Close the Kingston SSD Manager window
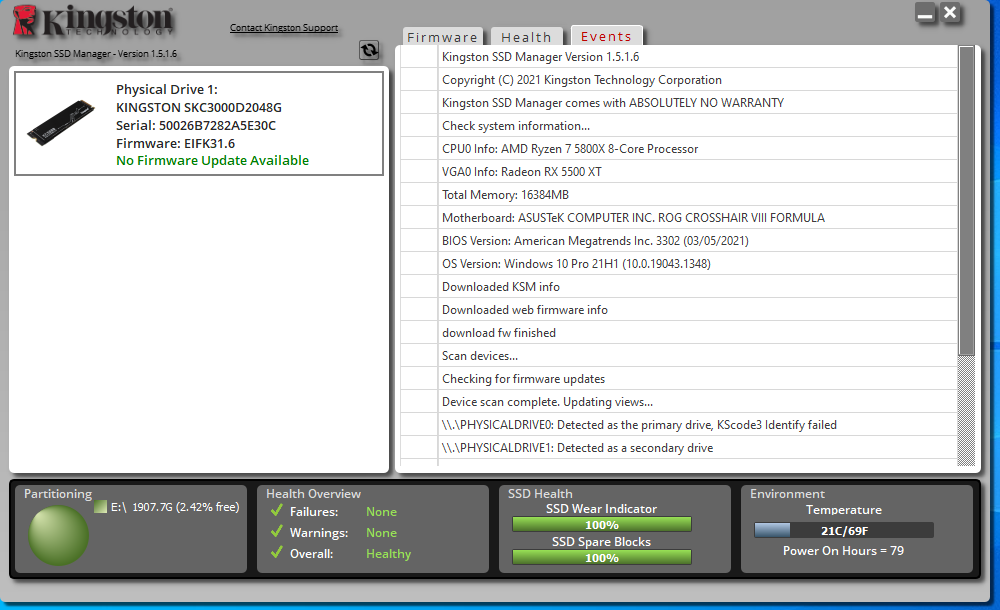Image resolution: width=1000 pixels, height=610 pixels. pyautogui.click(x=950, y=12)
